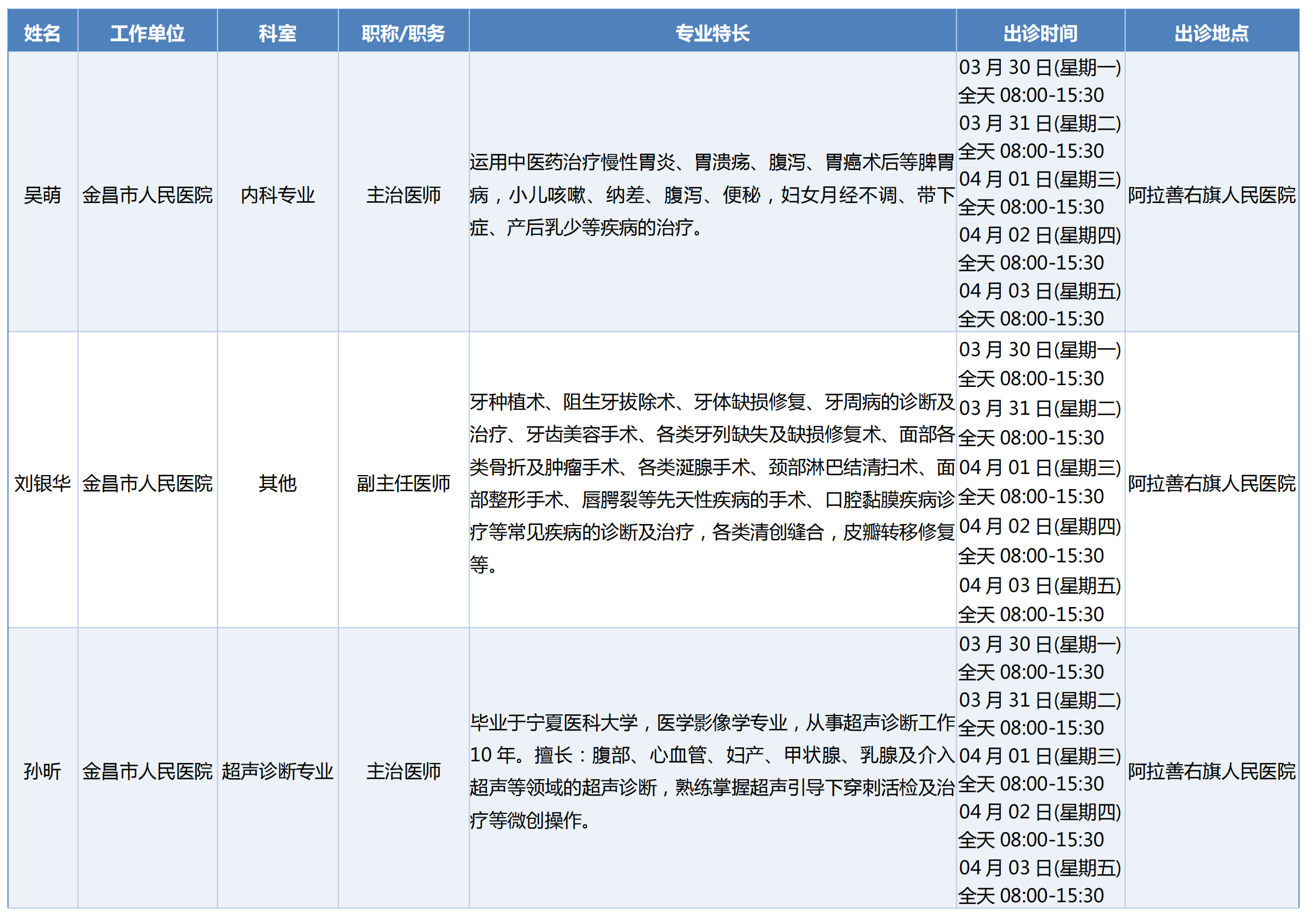Click the 超声诊断专业 department cell
Viewport: 1308px width, 924px height.
(277, 771)
